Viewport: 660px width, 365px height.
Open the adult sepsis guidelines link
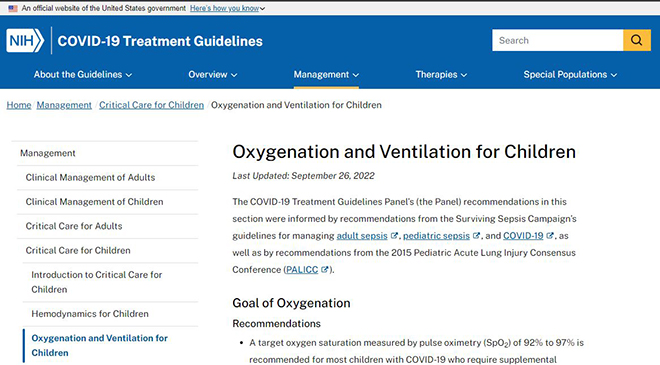362,236
